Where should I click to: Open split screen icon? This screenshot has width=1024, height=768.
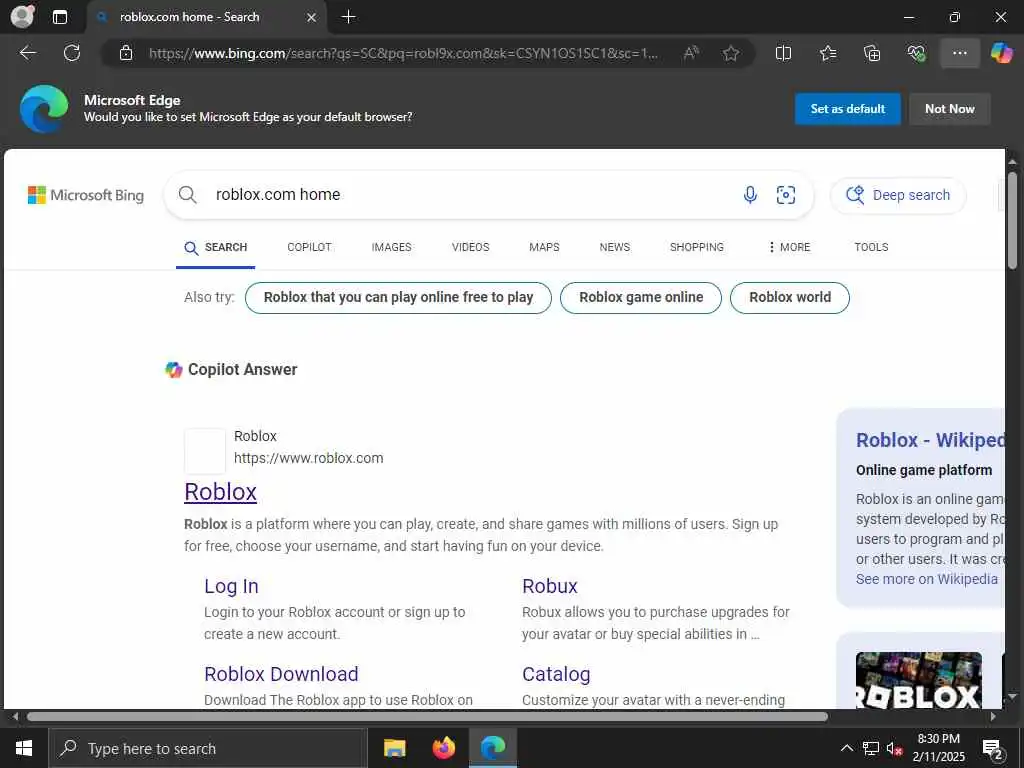[783, 53]
